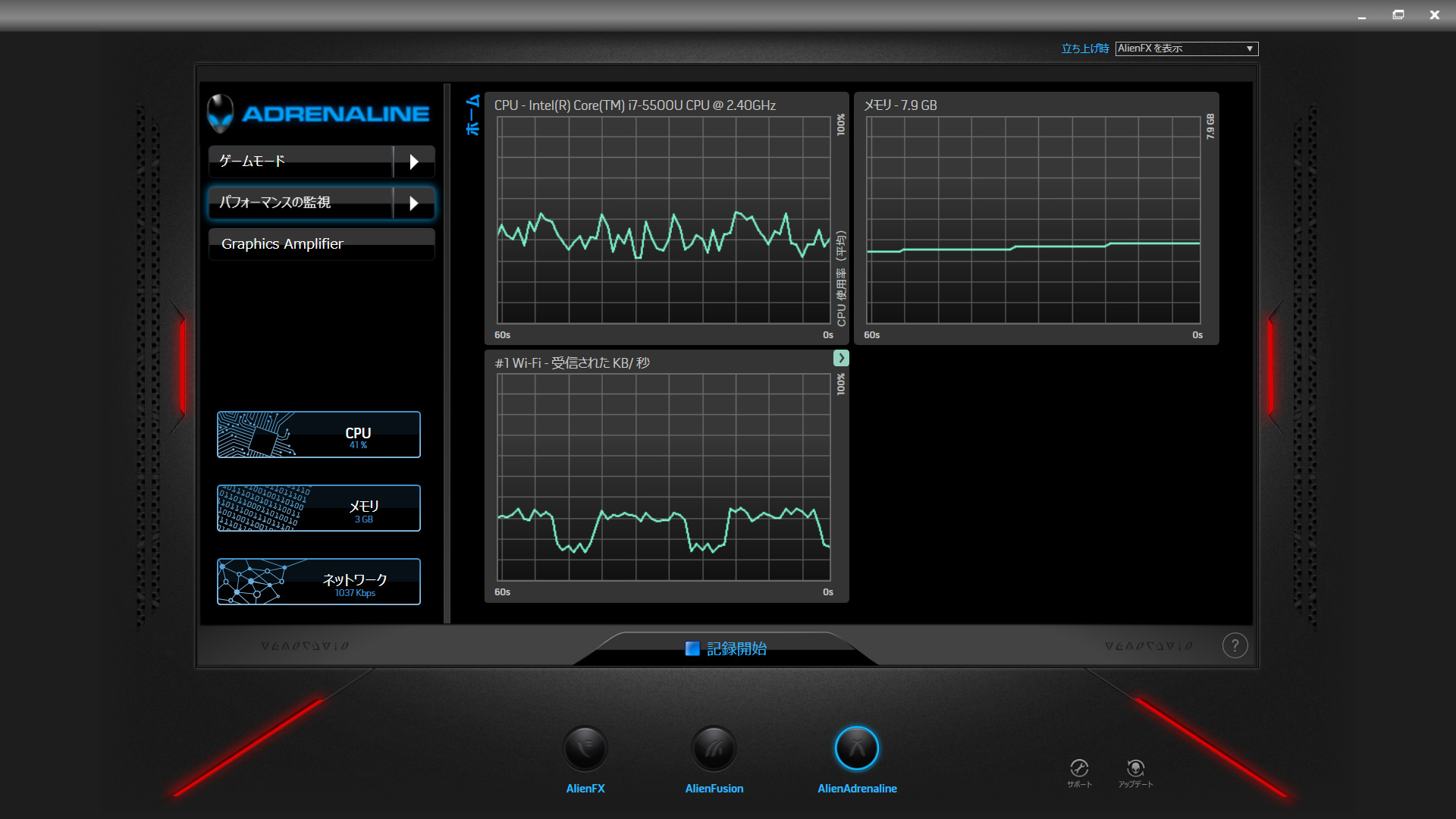Screen dimensions: 1456x819
Task: Expand the パフォーマンスの監視 arrow
Action: click(x=414, y=203)
